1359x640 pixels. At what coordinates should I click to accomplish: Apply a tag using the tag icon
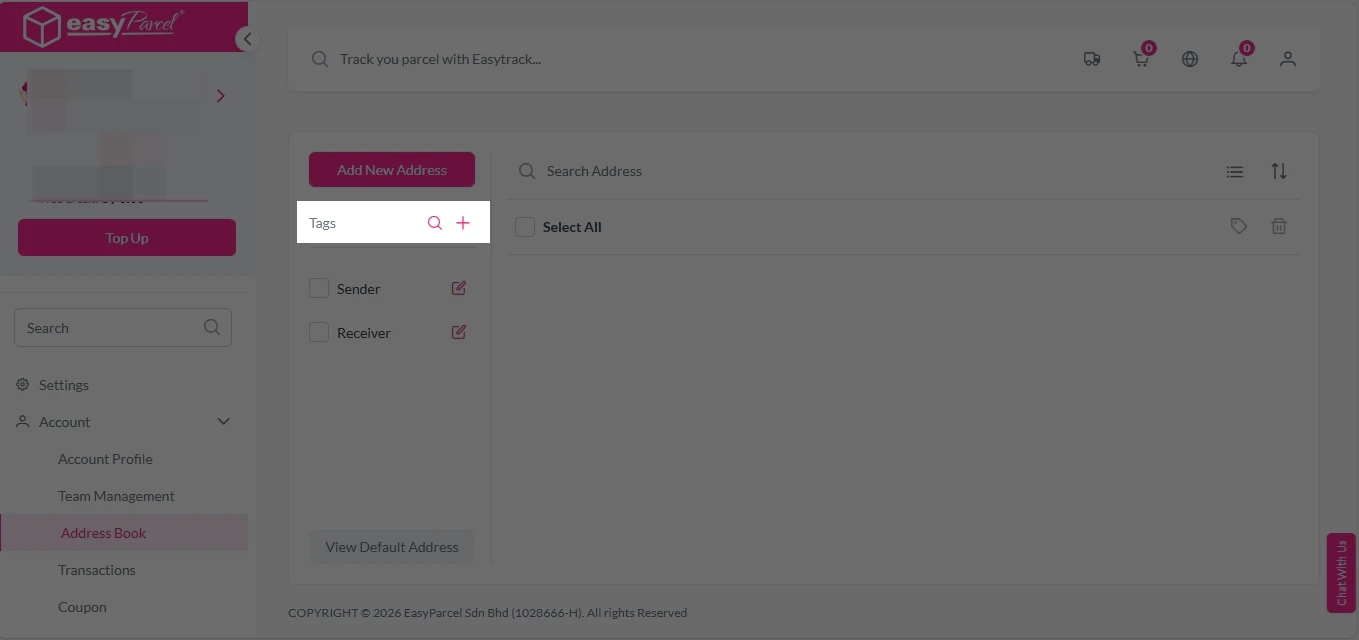pos(1238,225)
